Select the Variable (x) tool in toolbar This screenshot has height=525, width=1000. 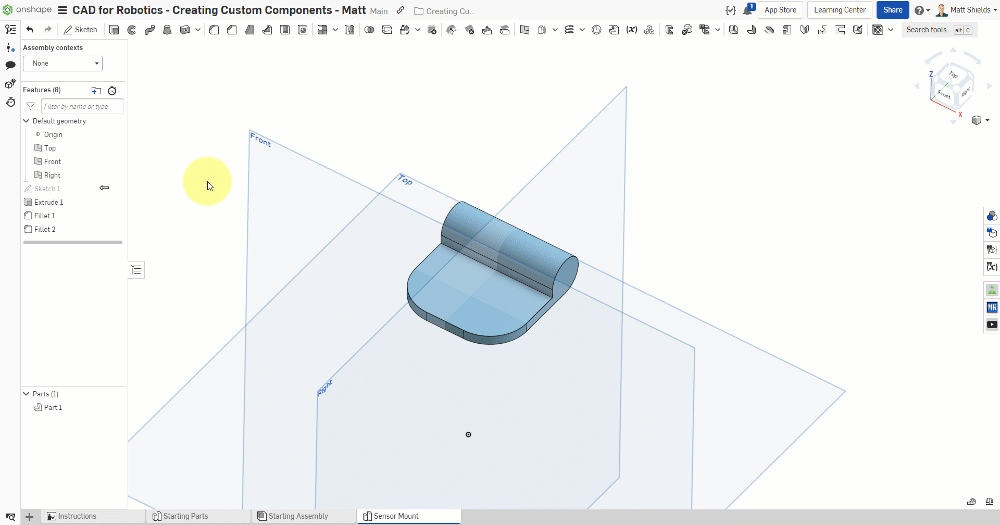(x=631, y=30)
